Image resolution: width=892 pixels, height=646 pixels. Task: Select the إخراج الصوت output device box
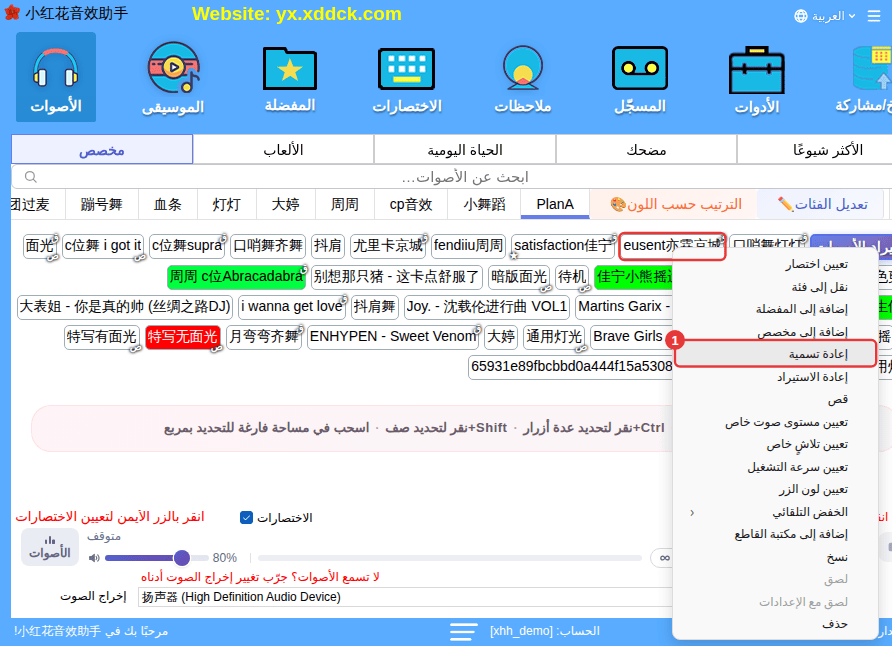(405, 597)
